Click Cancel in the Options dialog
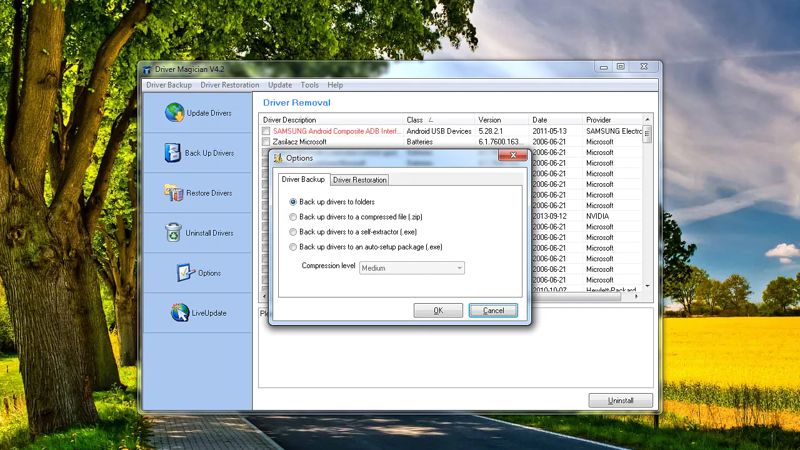 pos(493,310)
